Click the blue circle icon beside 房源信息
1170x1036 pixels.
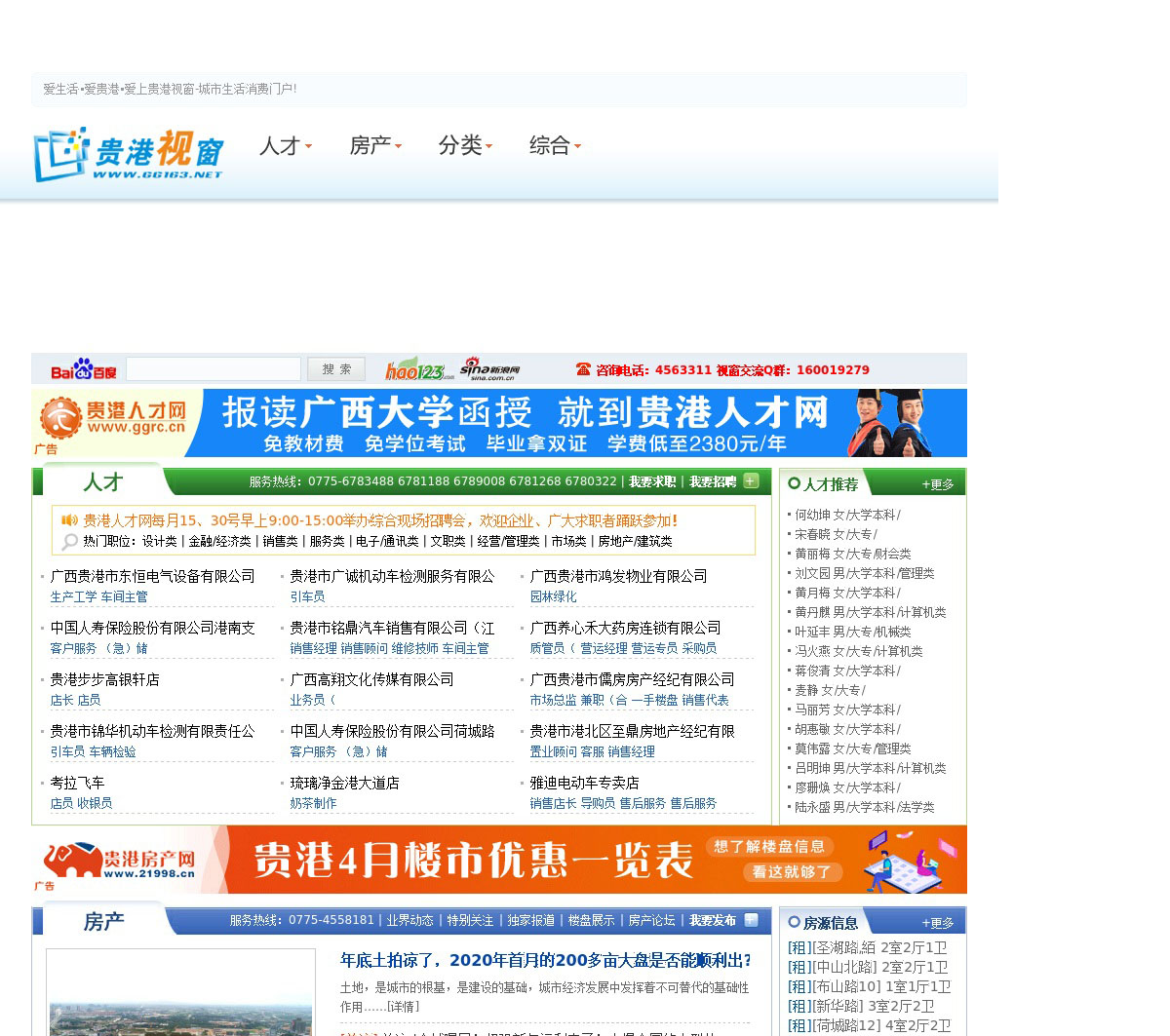pyautogui.click(x=794, y=922)
